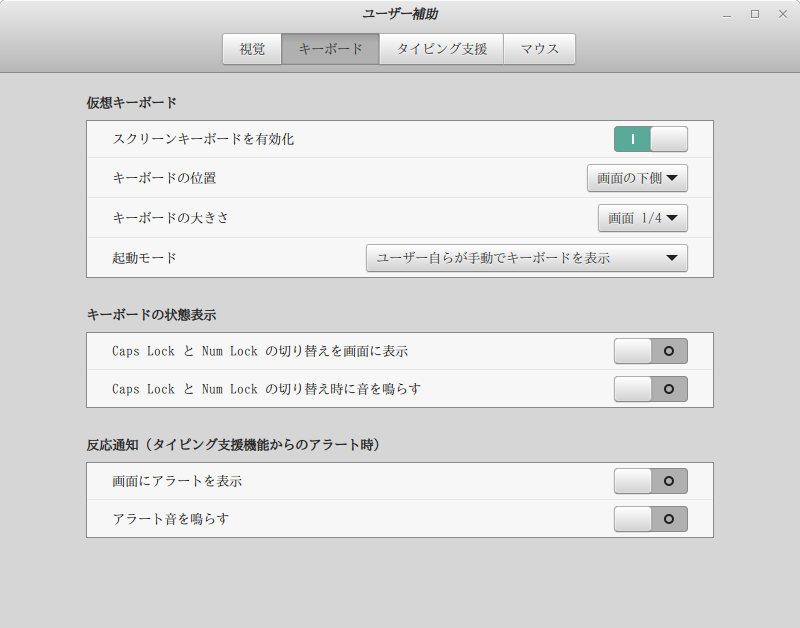Click the 反応通知 section heading

click(x=233, y=444)
